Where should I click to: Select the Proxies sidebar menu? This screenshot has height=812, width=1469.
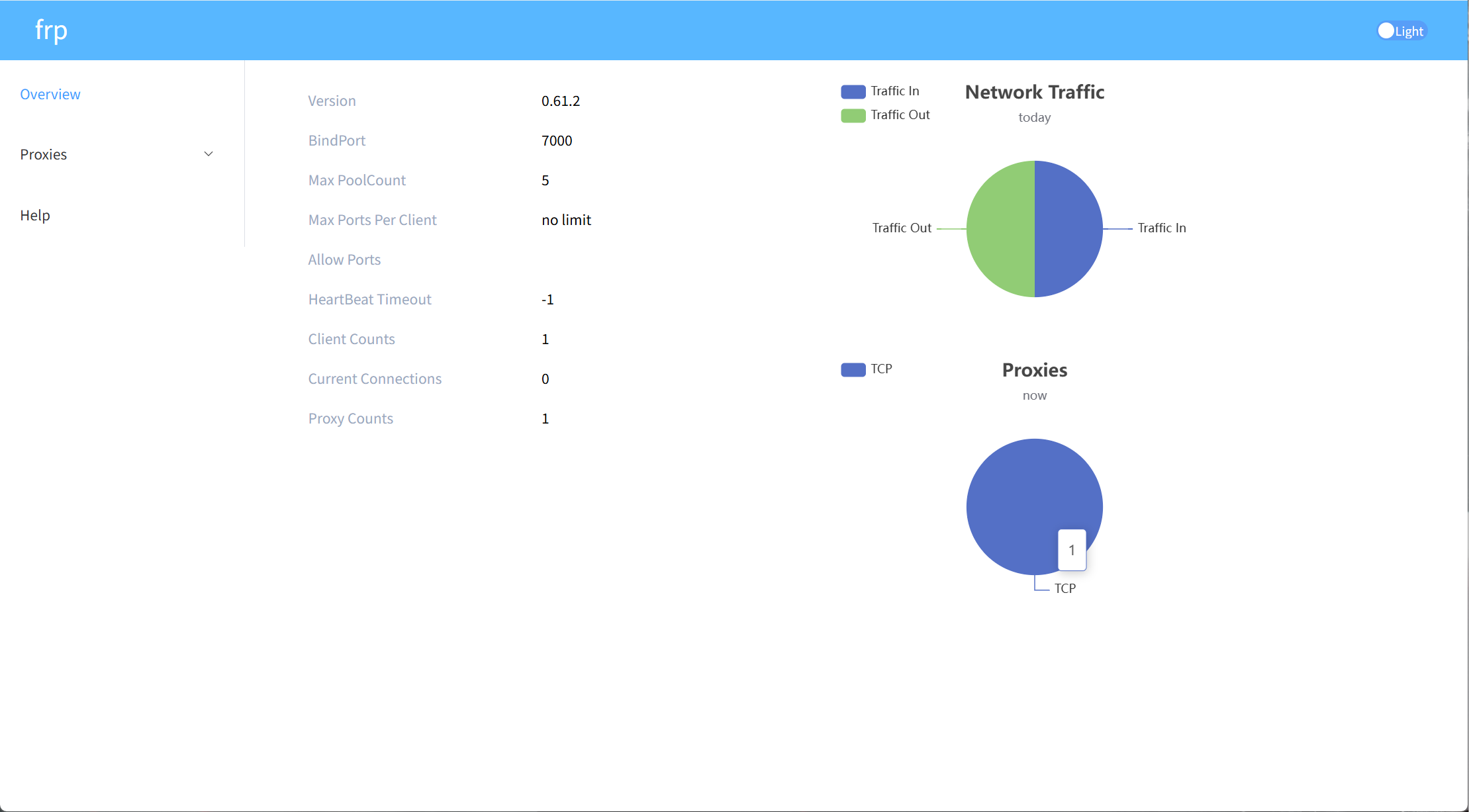(44, 154)
